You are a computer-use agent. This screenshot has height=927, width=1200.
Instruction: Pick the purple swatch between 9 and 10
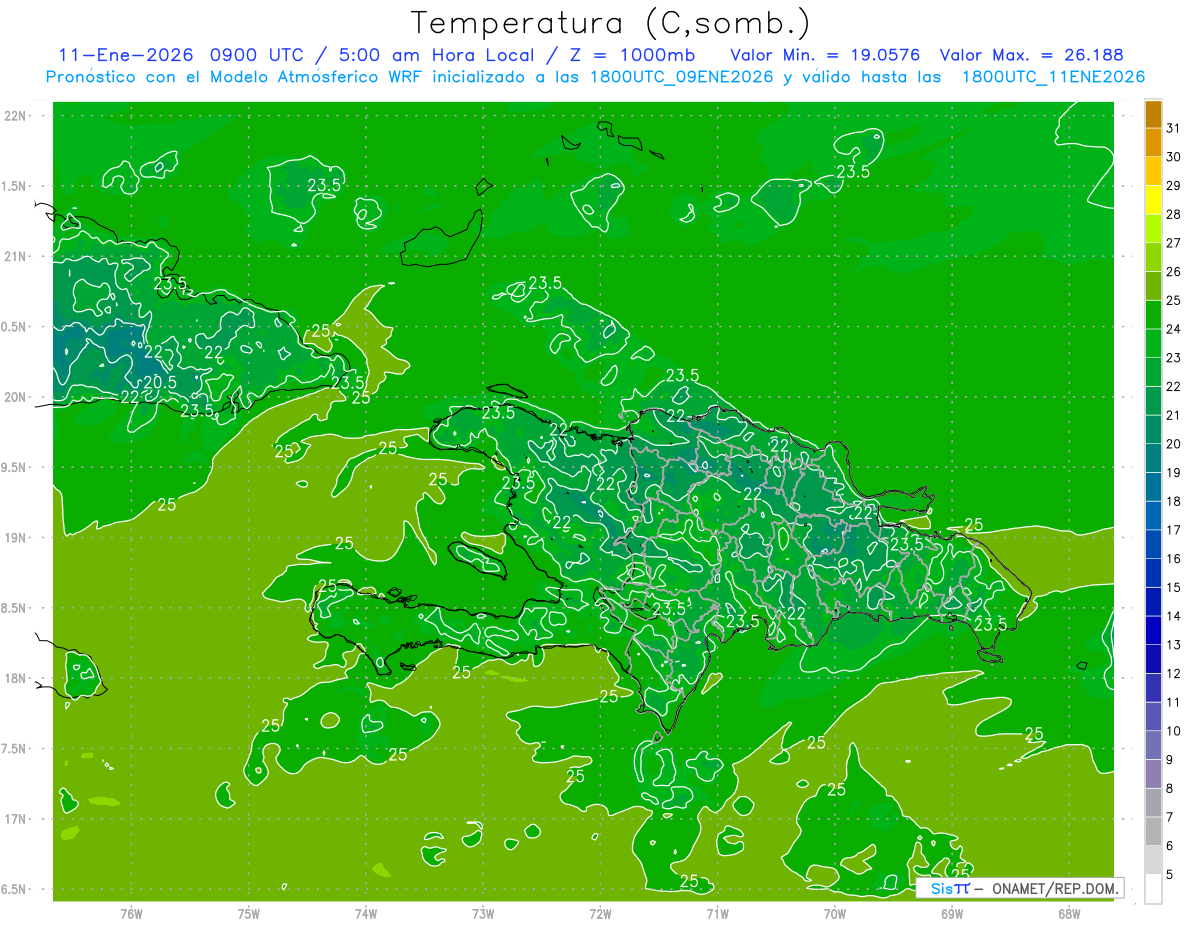coord(1153,746)
